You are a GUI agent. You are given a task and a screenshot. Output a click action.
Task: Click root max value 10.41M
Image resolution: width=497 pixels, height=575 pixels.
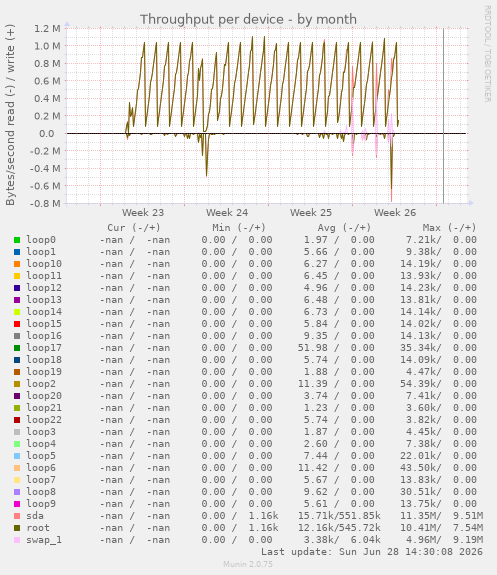point(420,528)
